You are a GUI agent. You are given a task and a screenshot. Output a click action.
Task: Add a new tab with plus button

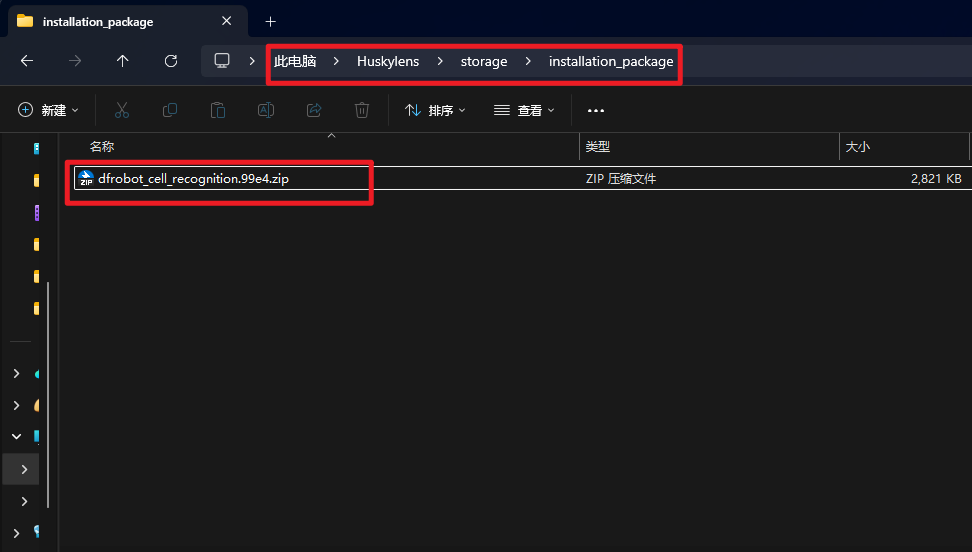[x=270, y=21]
